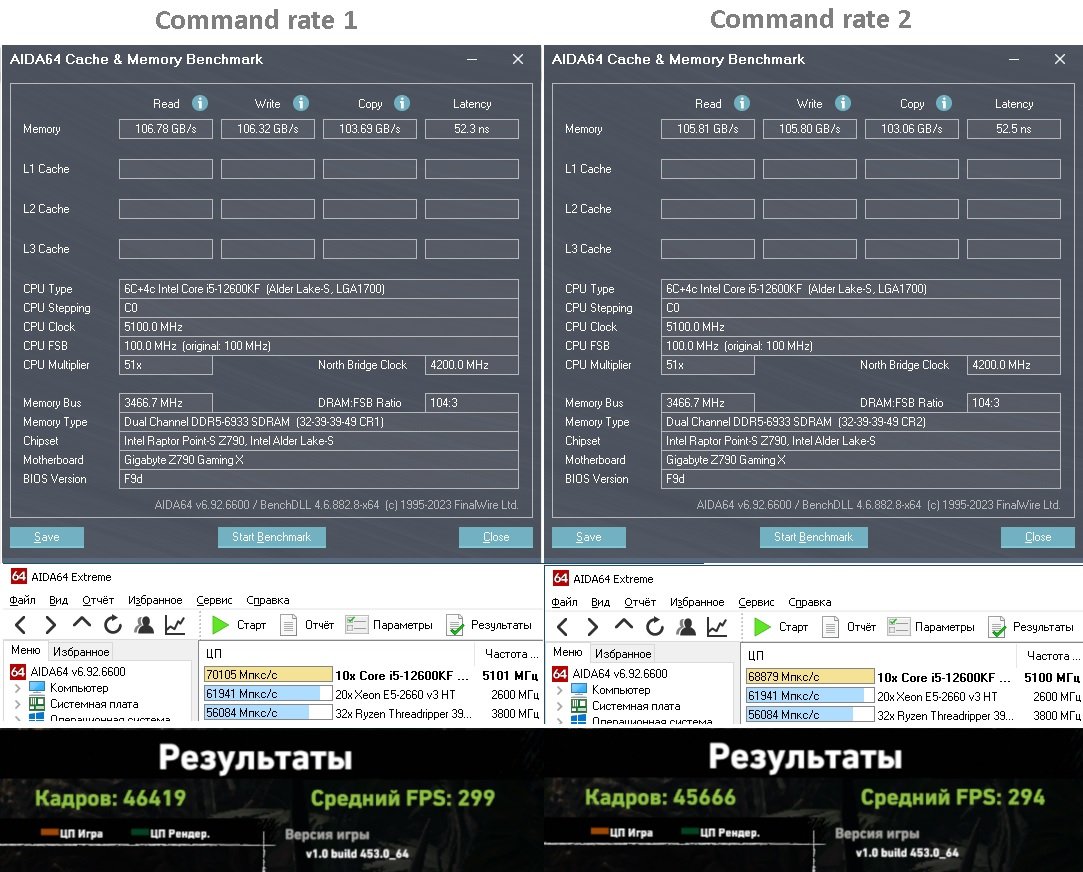The width and height of the screenshot is (1083, 872).
Task: Switch to Избранное tab in left AIDA64 Extreme
Action: pos(82,652)
